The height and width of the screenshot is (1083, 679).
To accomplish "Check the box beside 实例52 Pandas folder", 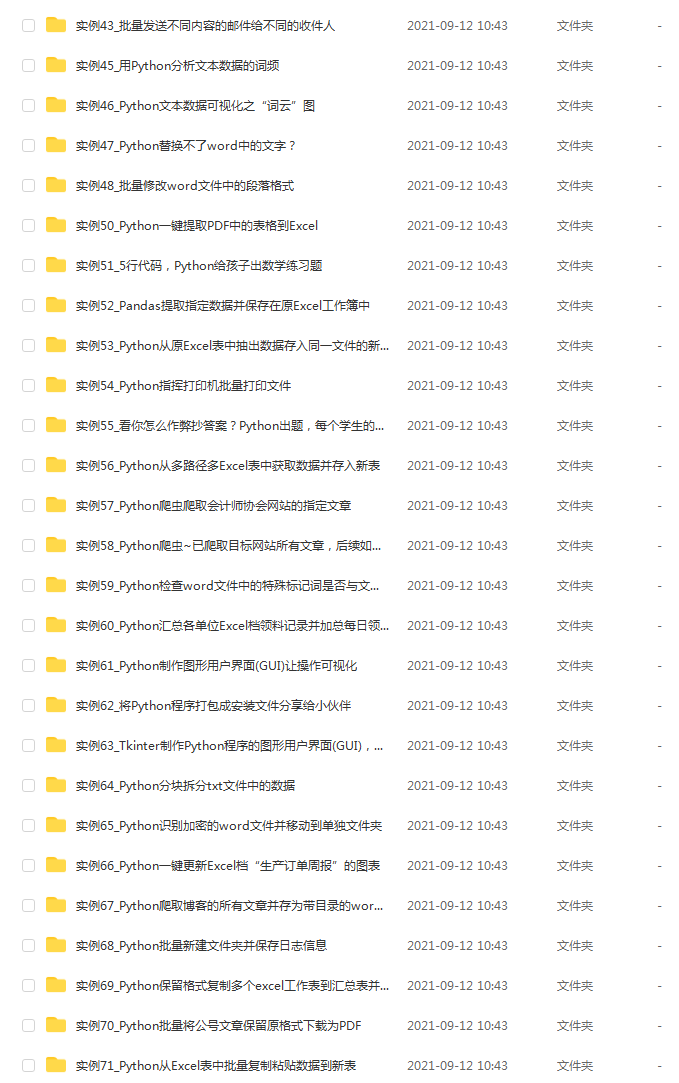I will pos(28,305).
